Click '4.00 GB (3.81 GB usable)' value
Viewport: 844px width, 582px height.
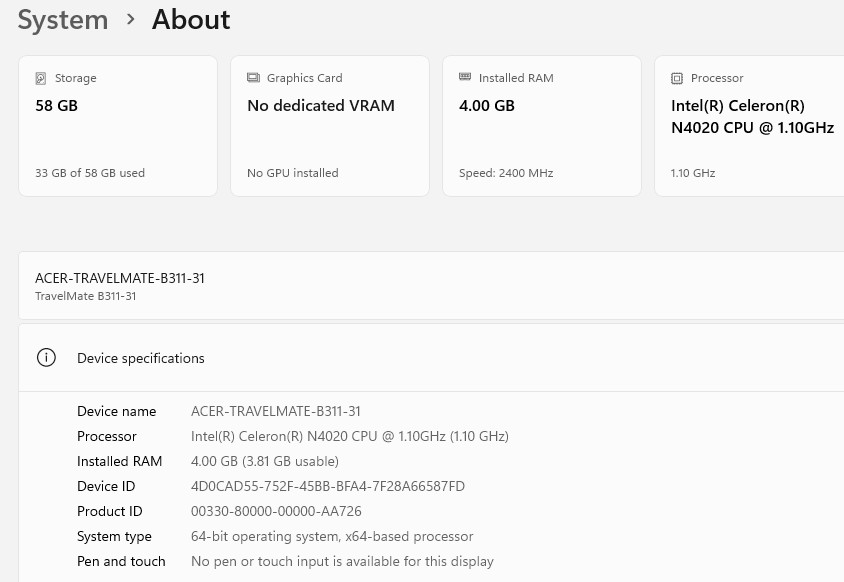tap(265, 461)
